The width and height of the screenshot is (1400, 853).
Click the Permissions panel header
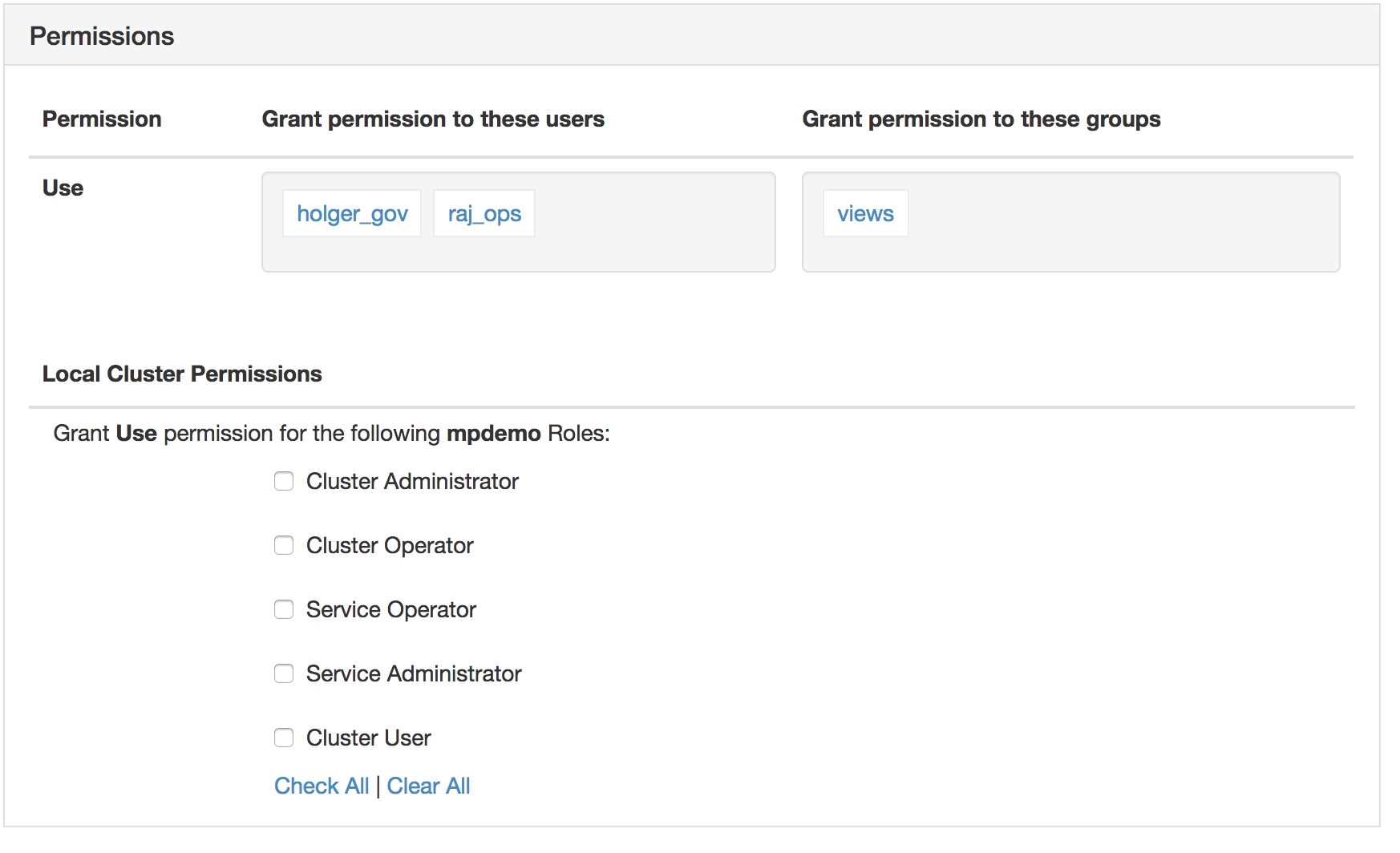[102, 35]
